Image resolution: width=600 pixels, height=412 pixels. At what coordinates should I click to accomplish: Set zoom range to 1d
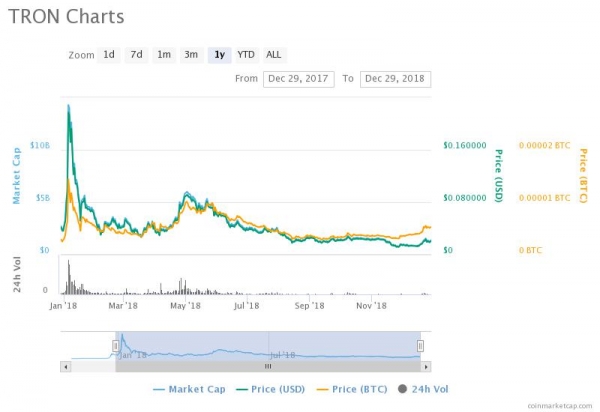pos(109,55)
